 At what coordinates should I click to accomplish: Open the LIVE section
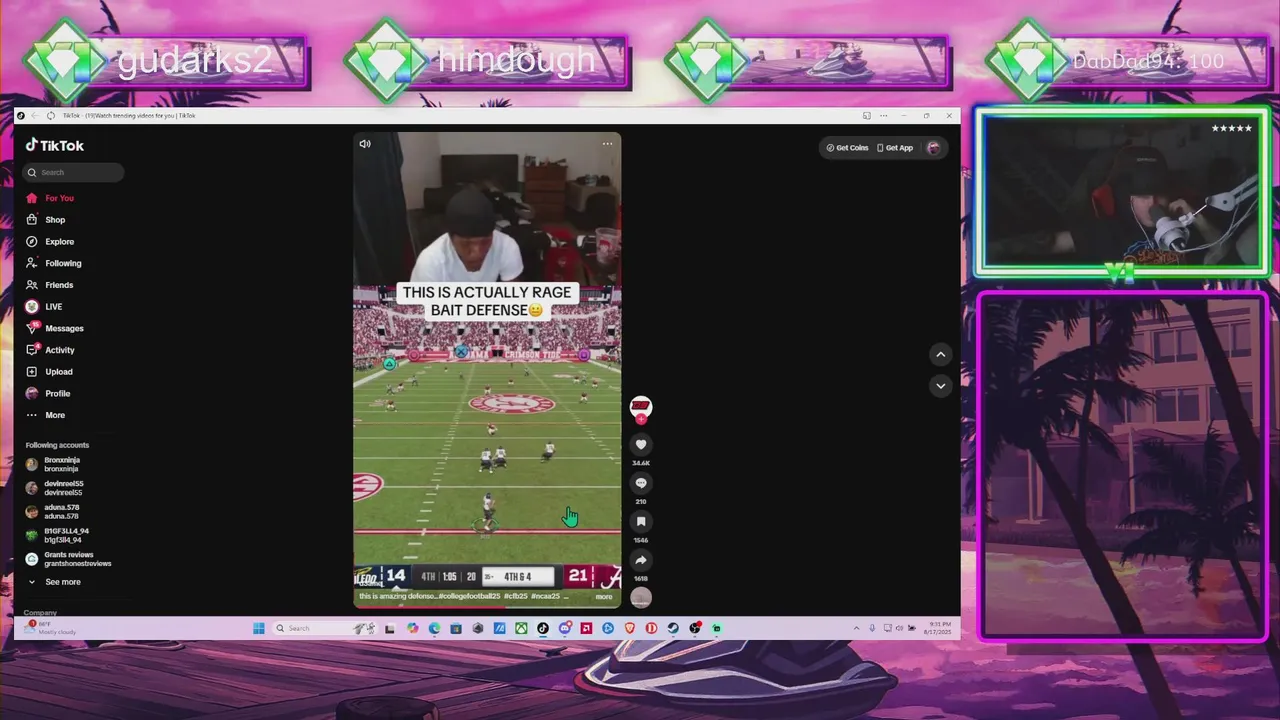pos(45,307)
